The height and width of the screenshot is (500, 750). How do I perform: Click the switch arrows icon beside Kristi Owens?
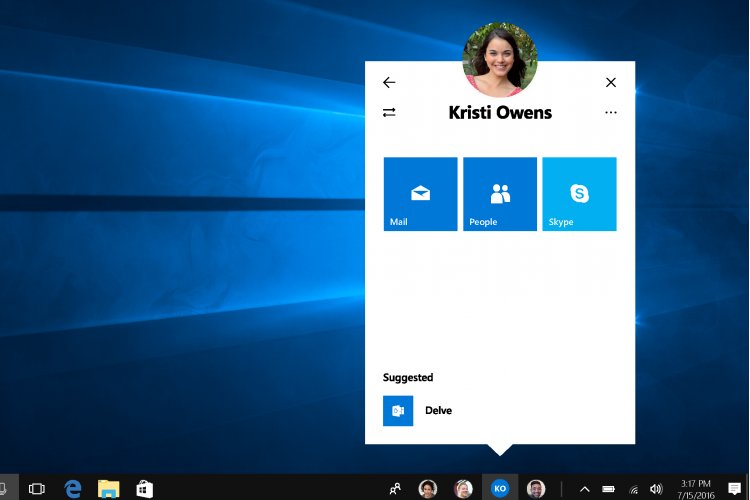(x=389, y=112)
